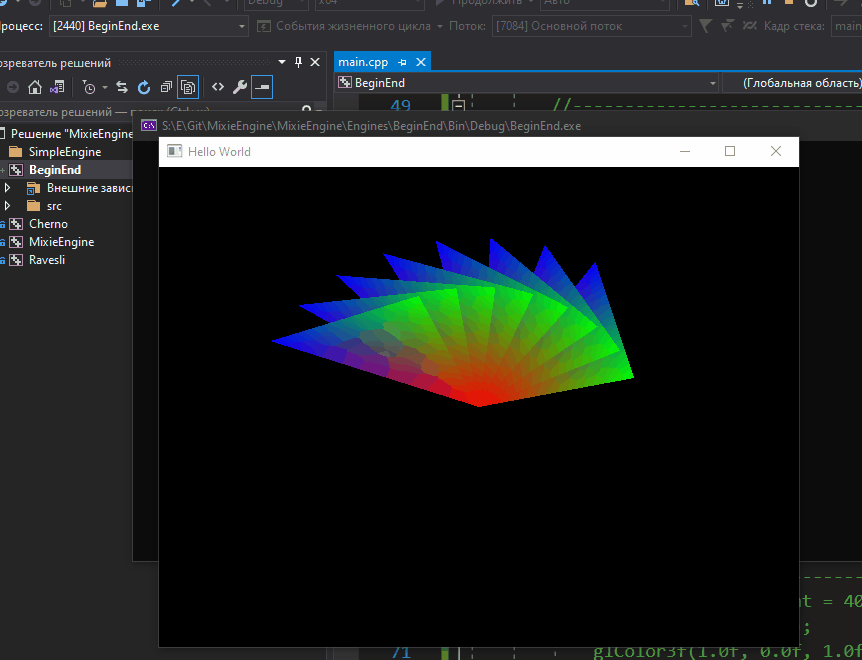The image size is (862, 660).
Task: Expand the src folder node
Action: (8, 206)
